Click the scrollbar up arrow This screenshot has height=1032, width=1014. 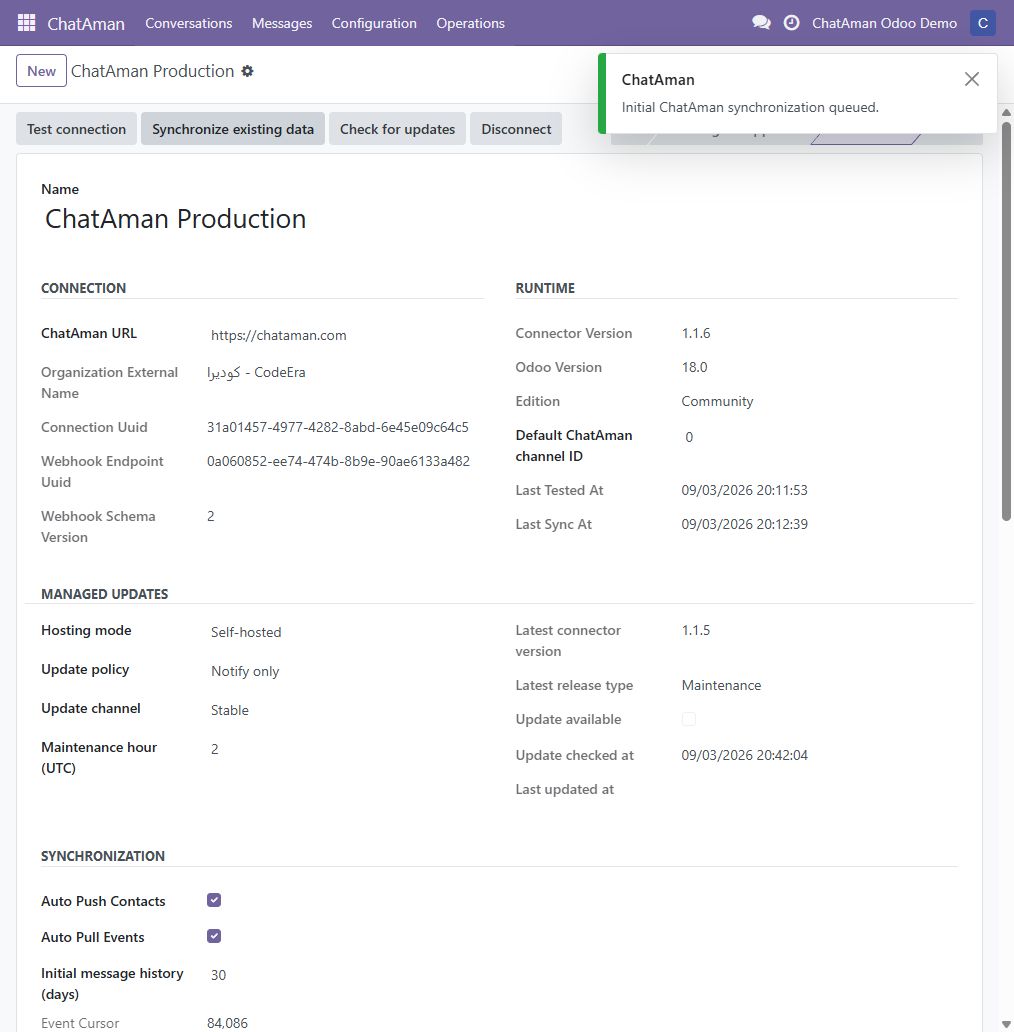1006,113
